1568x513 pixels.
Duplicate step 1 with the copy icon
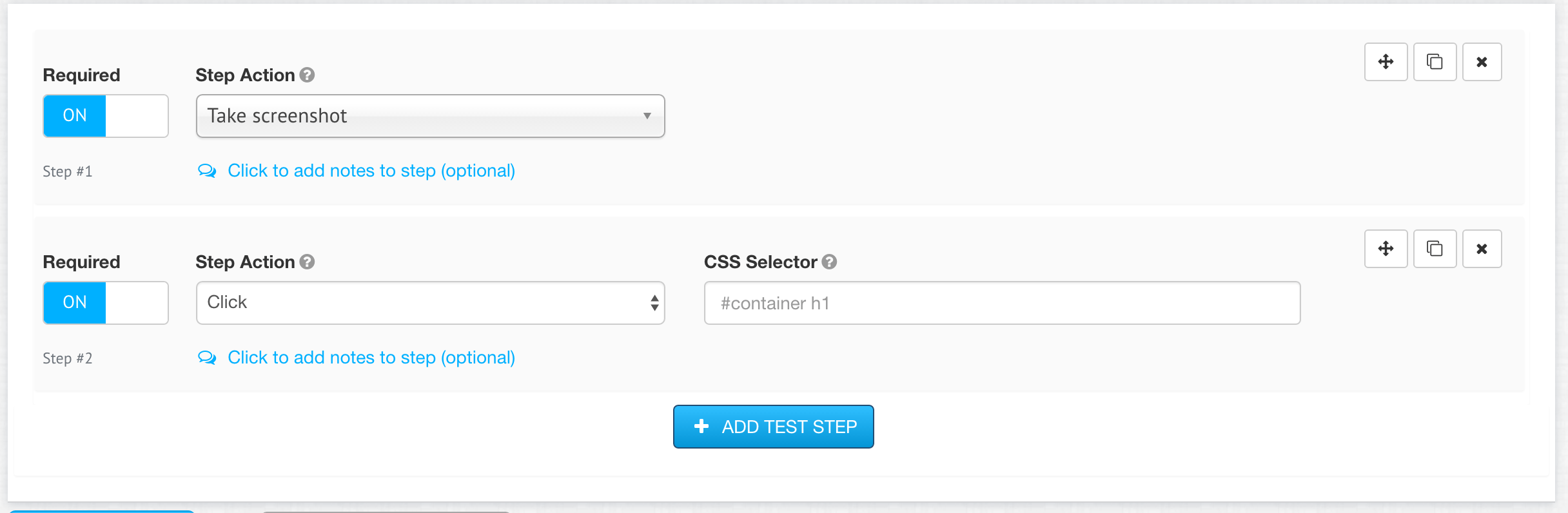1435,62
